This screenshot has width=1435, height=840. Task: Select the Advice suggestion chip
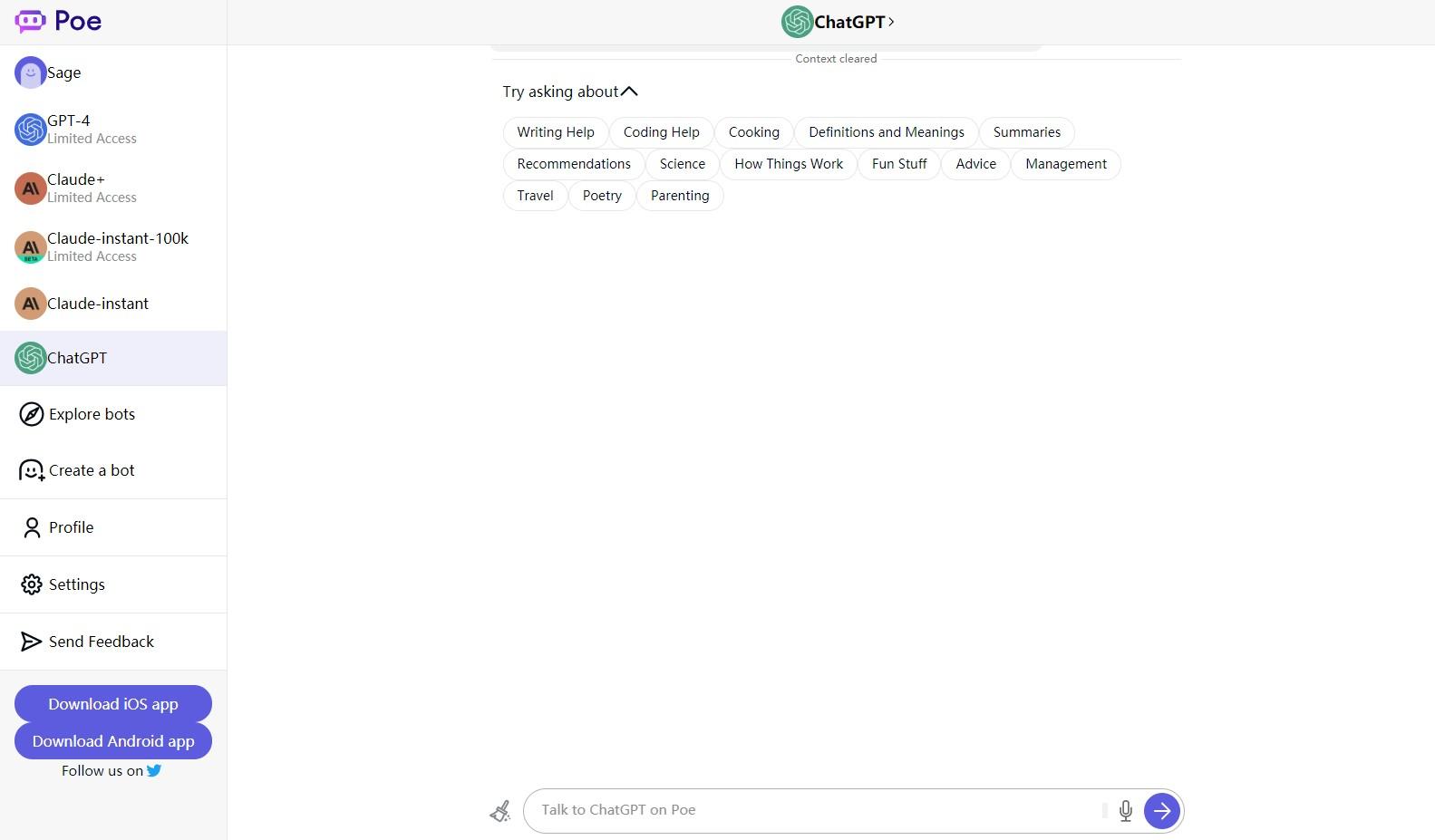click(976, 164)
